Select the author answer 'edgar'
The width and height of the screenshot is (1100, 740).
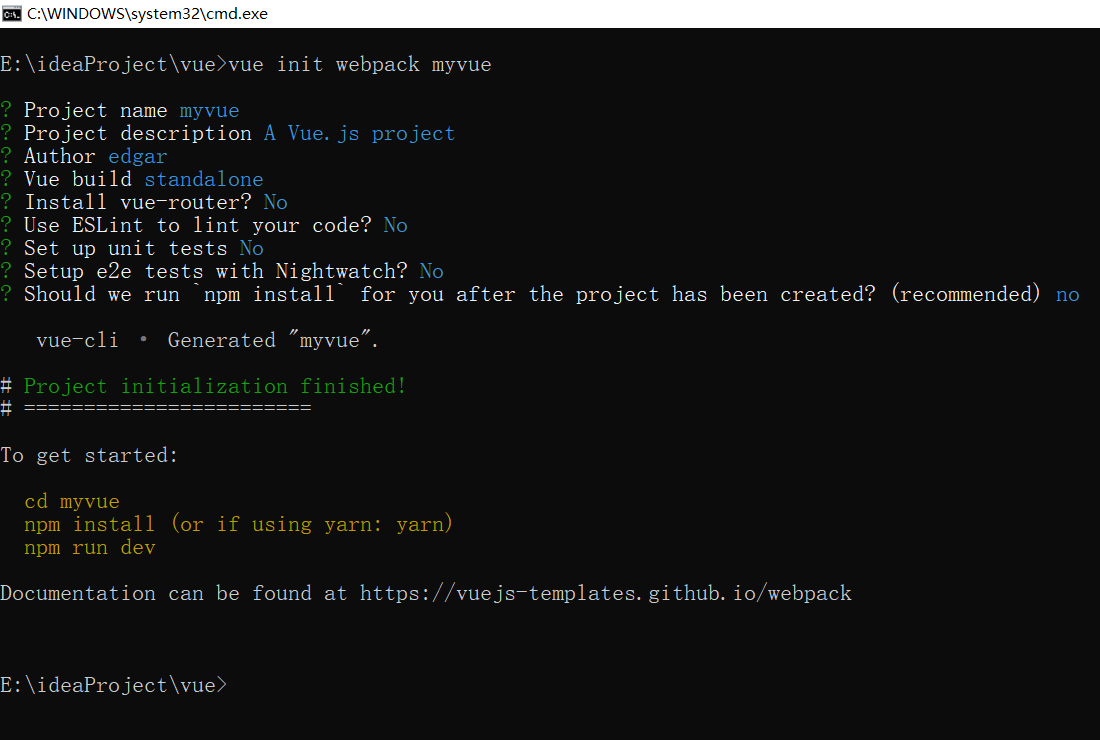(138, 156)
